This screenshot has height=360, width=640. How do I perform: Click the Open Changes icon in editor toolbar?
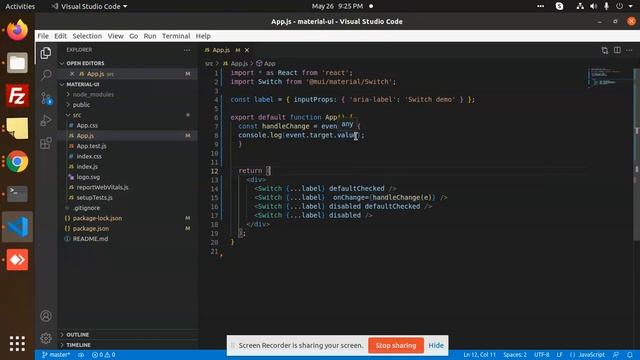pyautogui.click(x=604, y=50)
